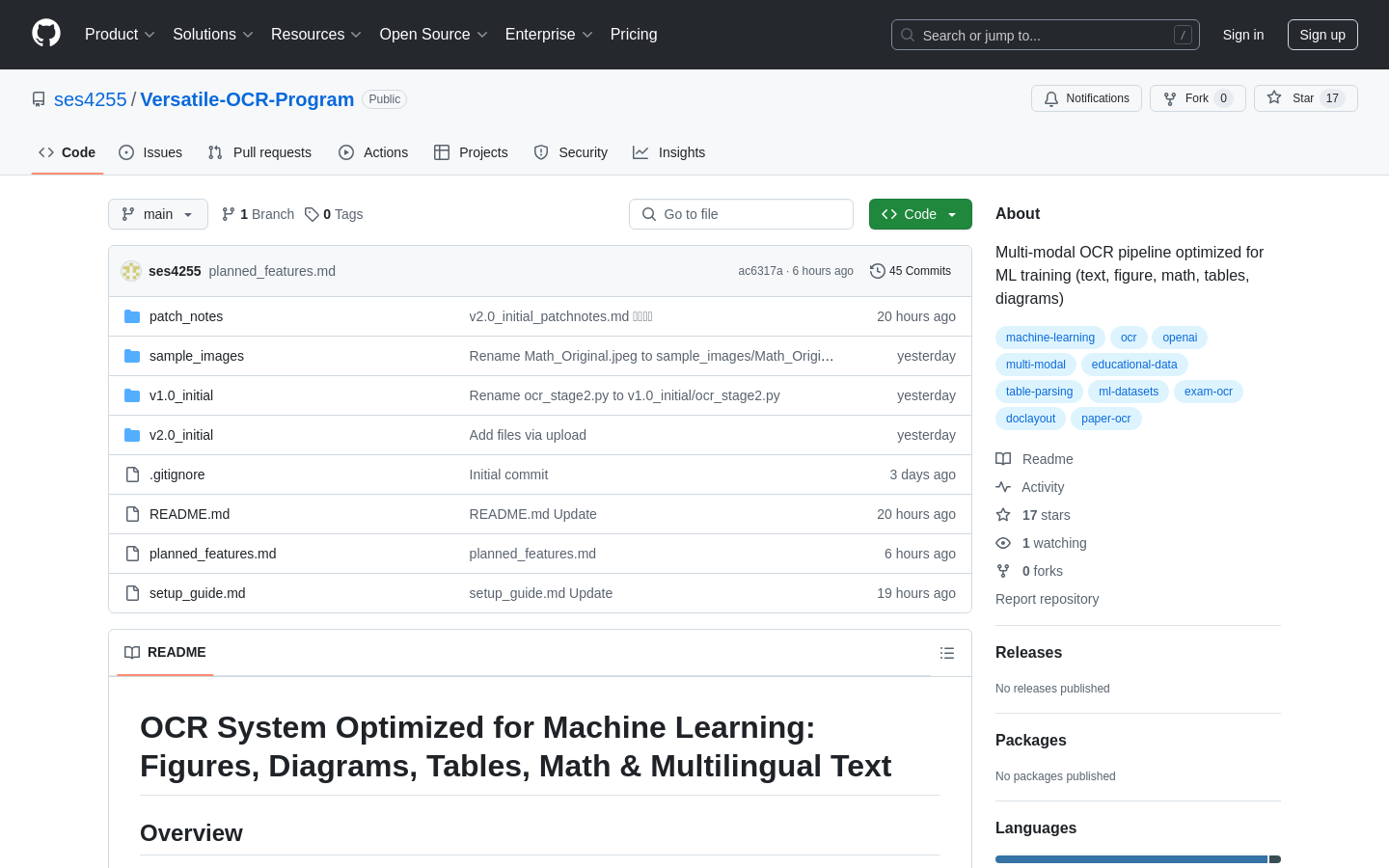The height and width of the screenshot is (868, 1389).
Task: Click the openai topic tag
Action: click(1180, 338)
